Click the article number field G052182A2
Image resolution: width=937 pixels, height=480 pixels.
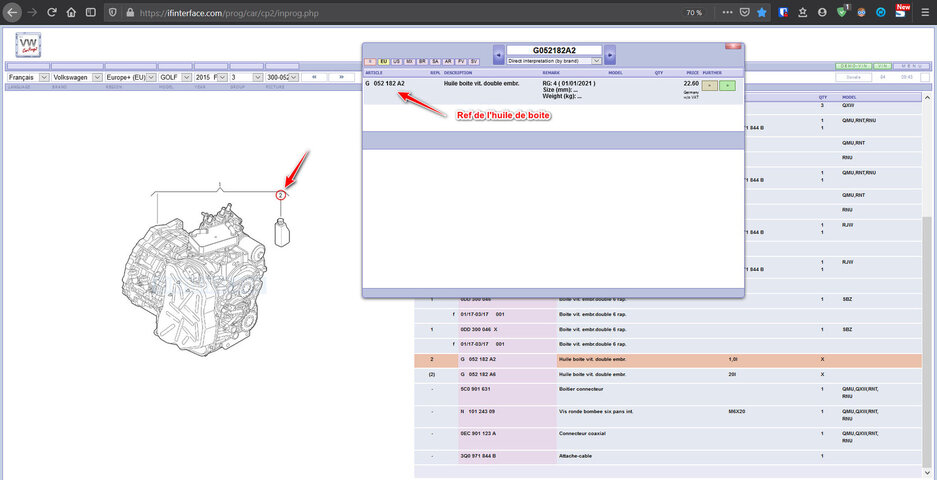pos(554,50)
